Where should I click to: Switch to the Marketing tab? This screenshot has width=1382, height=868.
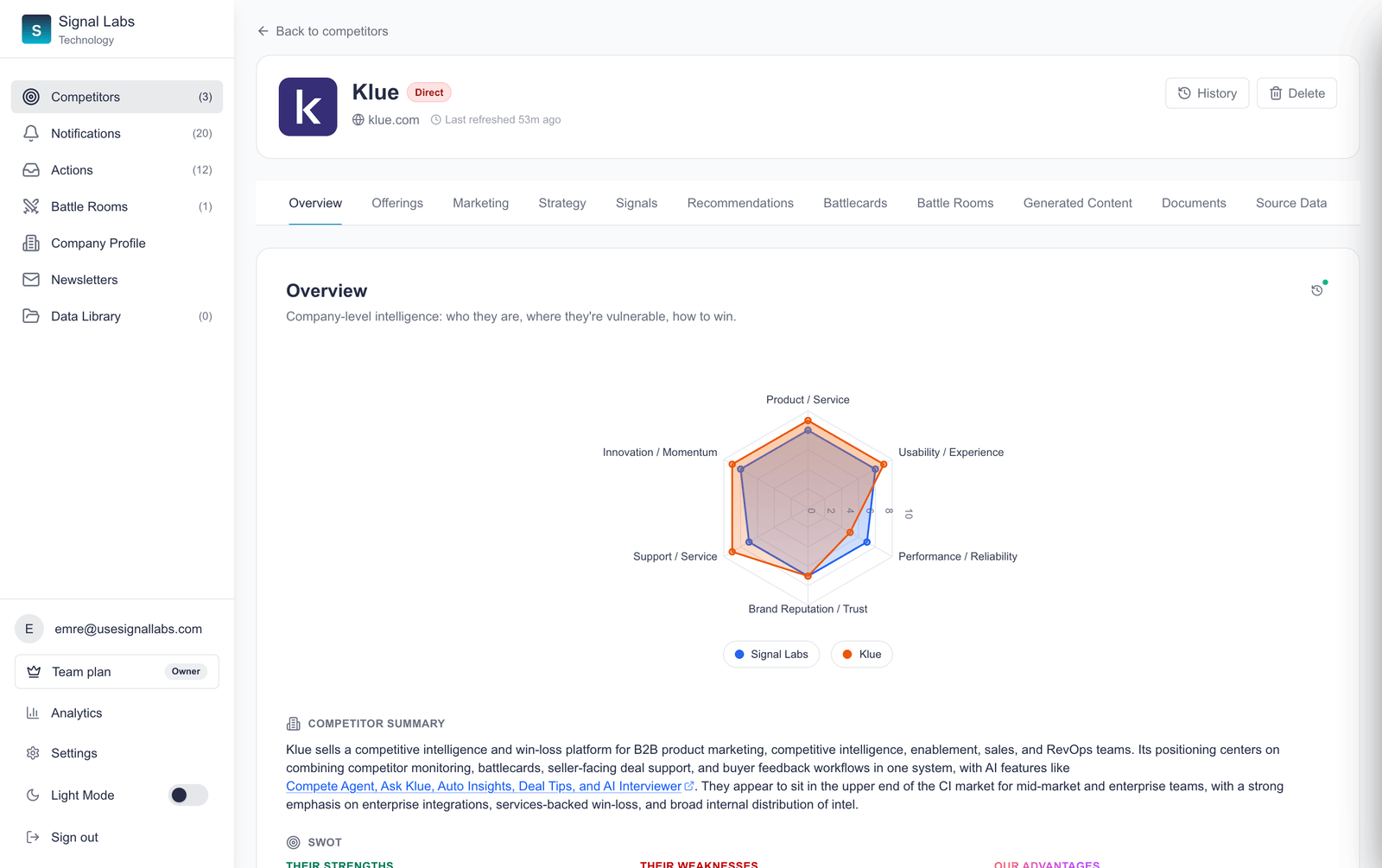tap(481, 203)
